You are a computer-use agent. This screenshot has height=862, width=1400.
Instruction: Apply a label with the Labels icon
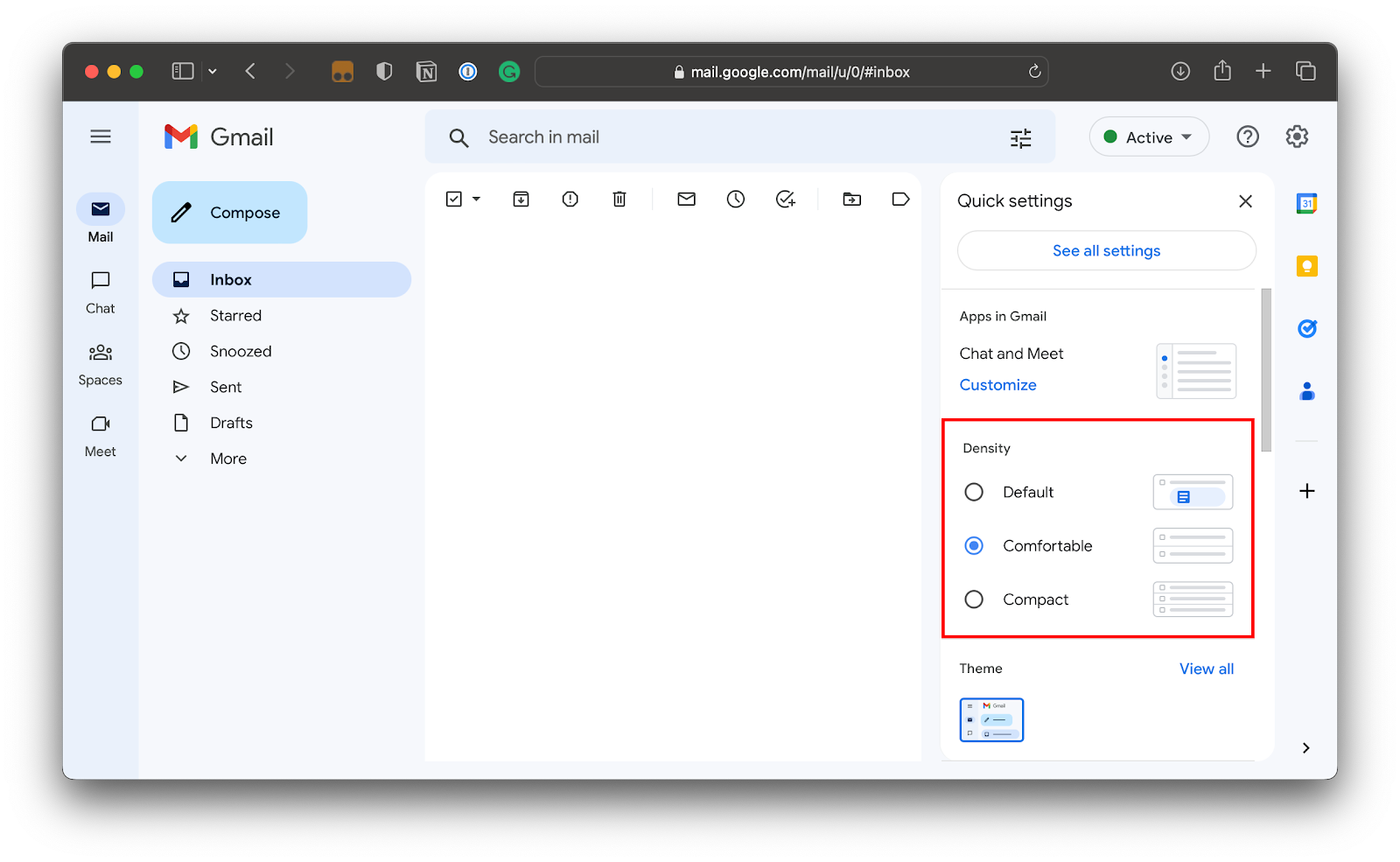click(x=900, y=199)
